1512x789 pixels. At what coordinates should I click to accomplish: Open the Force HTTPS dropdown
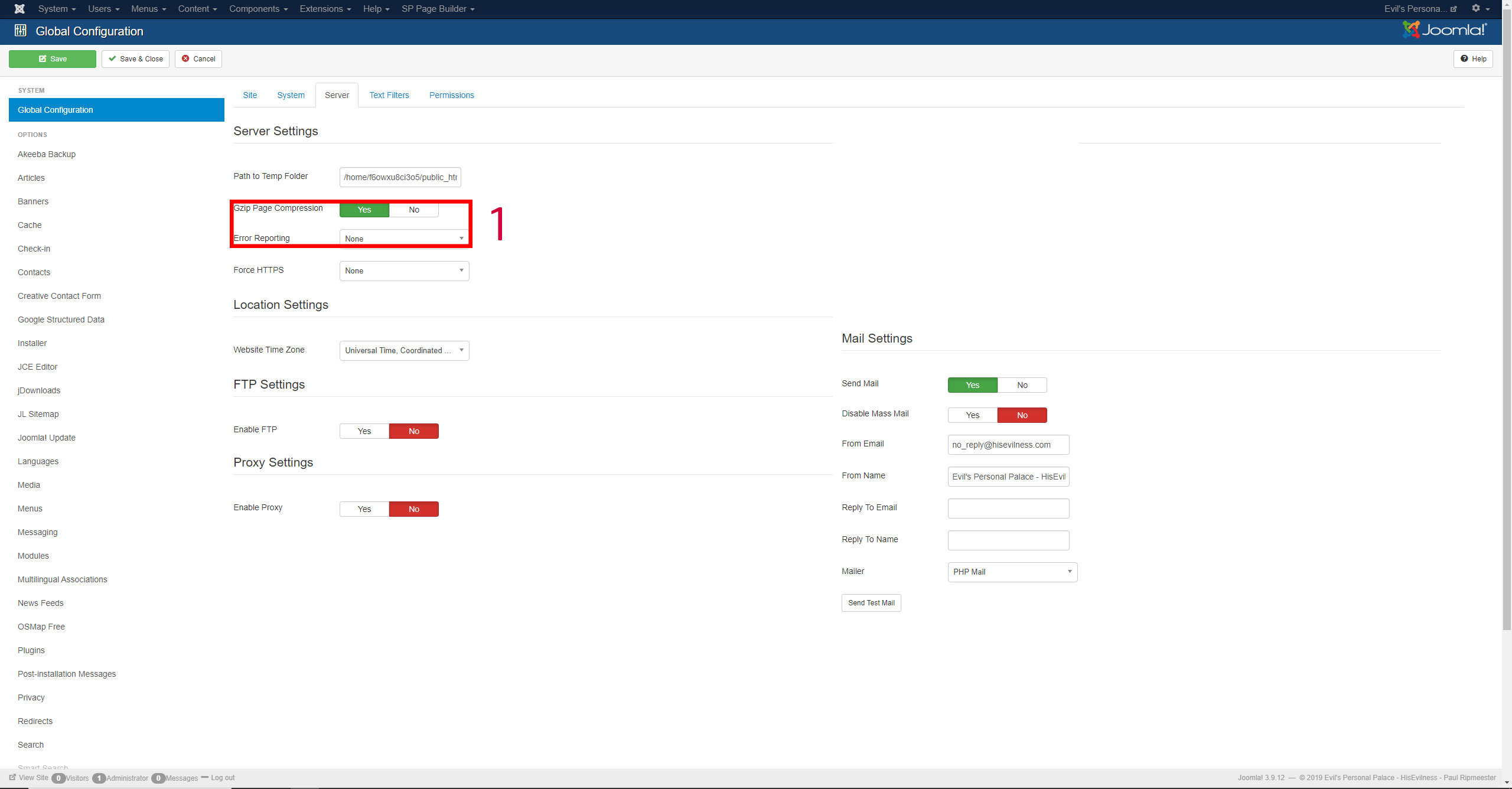[x=405, y=271]
